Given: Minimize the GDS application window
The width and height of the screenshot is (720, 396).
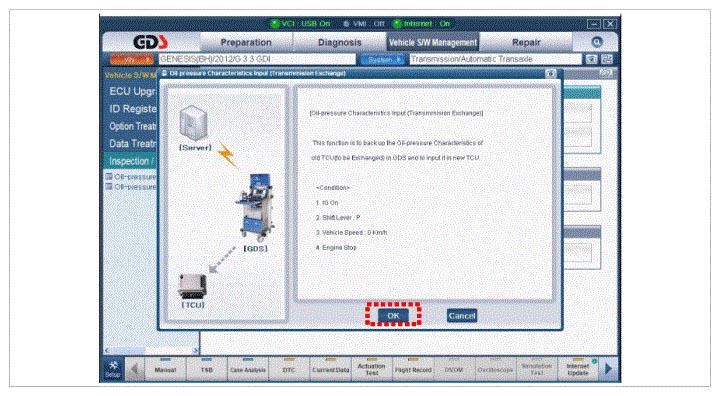Looking at the screenshot, I should point(593,24).
